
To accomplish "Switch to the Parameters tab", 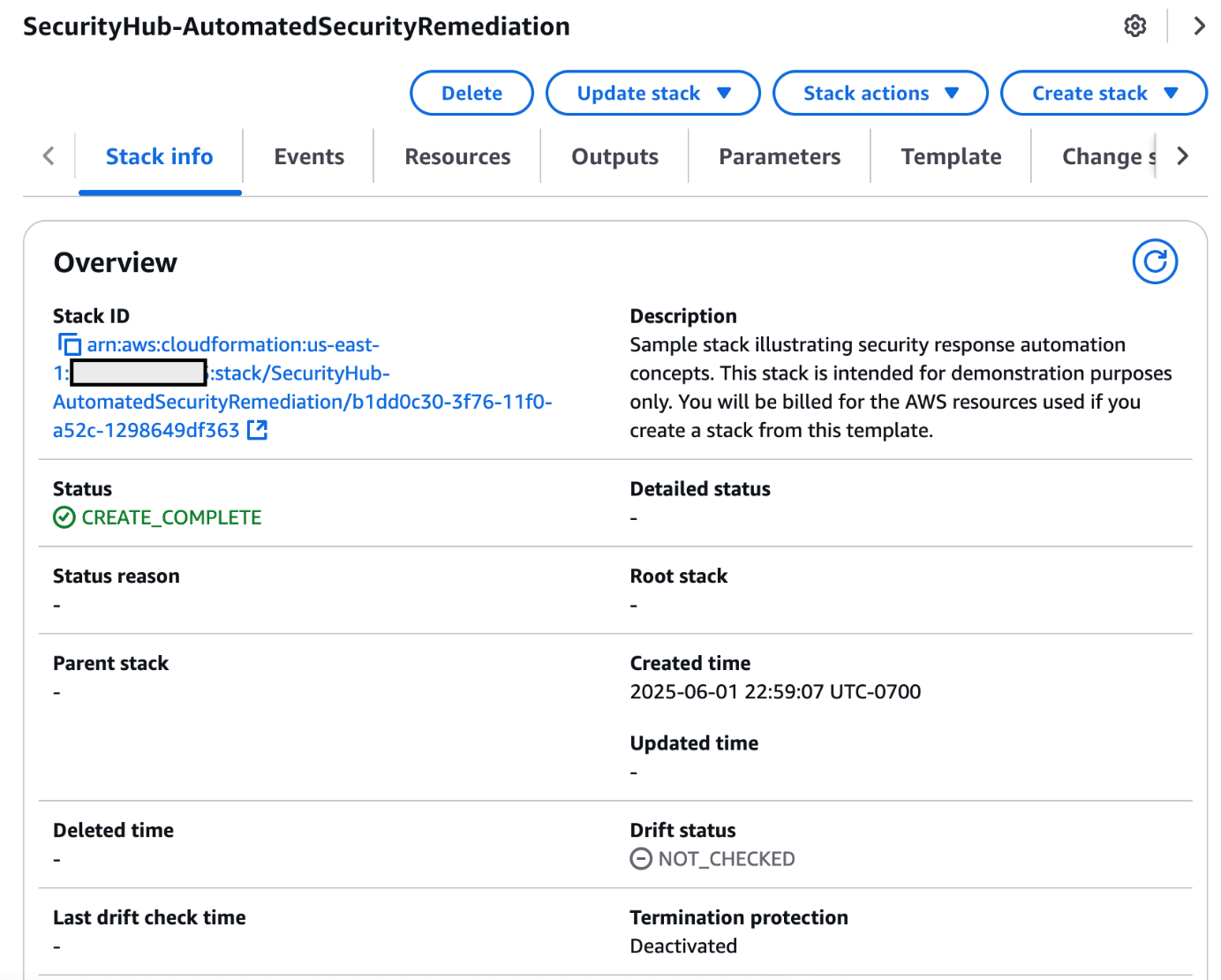I will pyautogui.click(x=780, y=156).
